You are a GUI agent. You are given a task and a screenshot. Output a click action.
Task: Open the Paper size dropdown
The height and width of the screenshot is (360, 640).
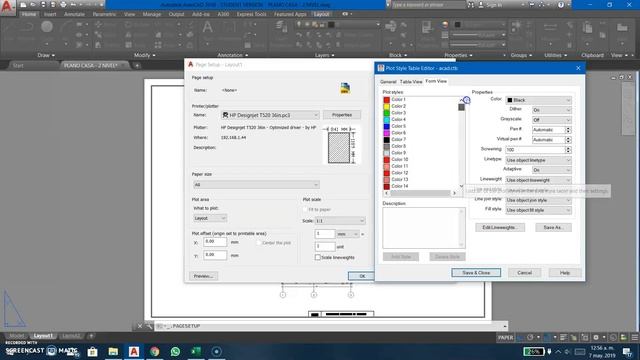click(x=256, y=185)
